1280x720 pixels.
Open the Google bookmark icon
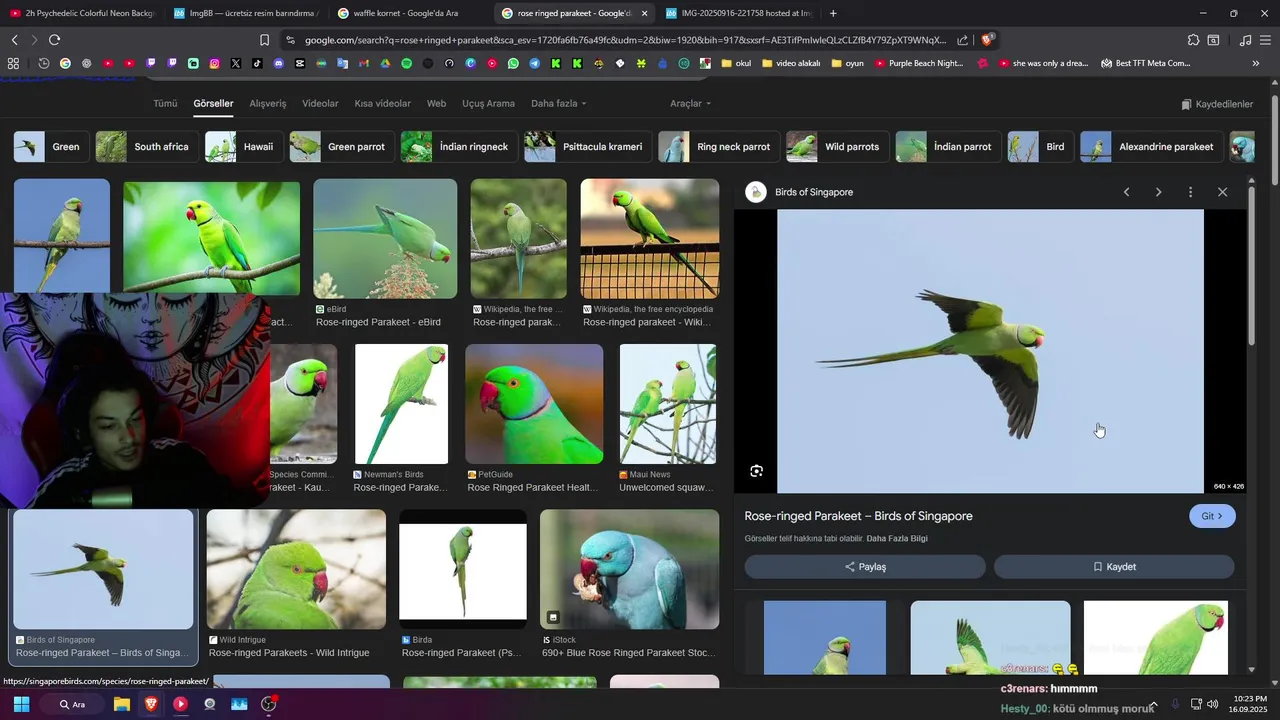[x=65, y=63]
